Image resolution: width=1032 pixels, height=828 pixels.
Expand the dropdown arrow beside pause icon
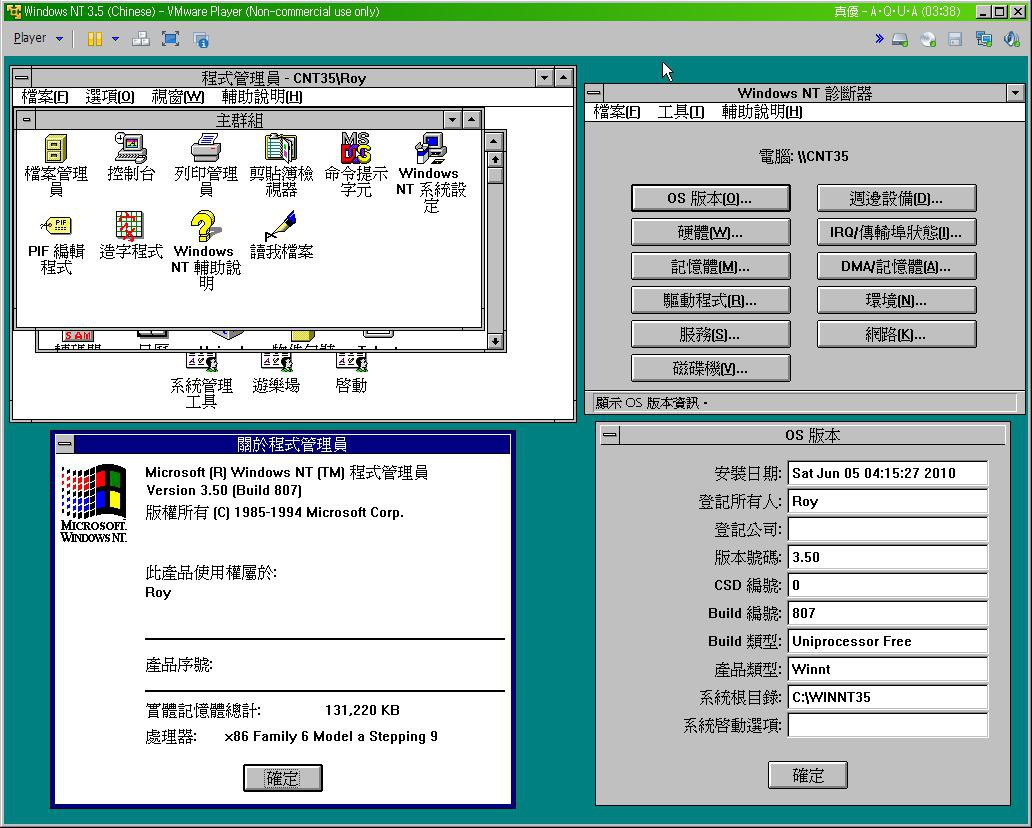coord(116,39)
